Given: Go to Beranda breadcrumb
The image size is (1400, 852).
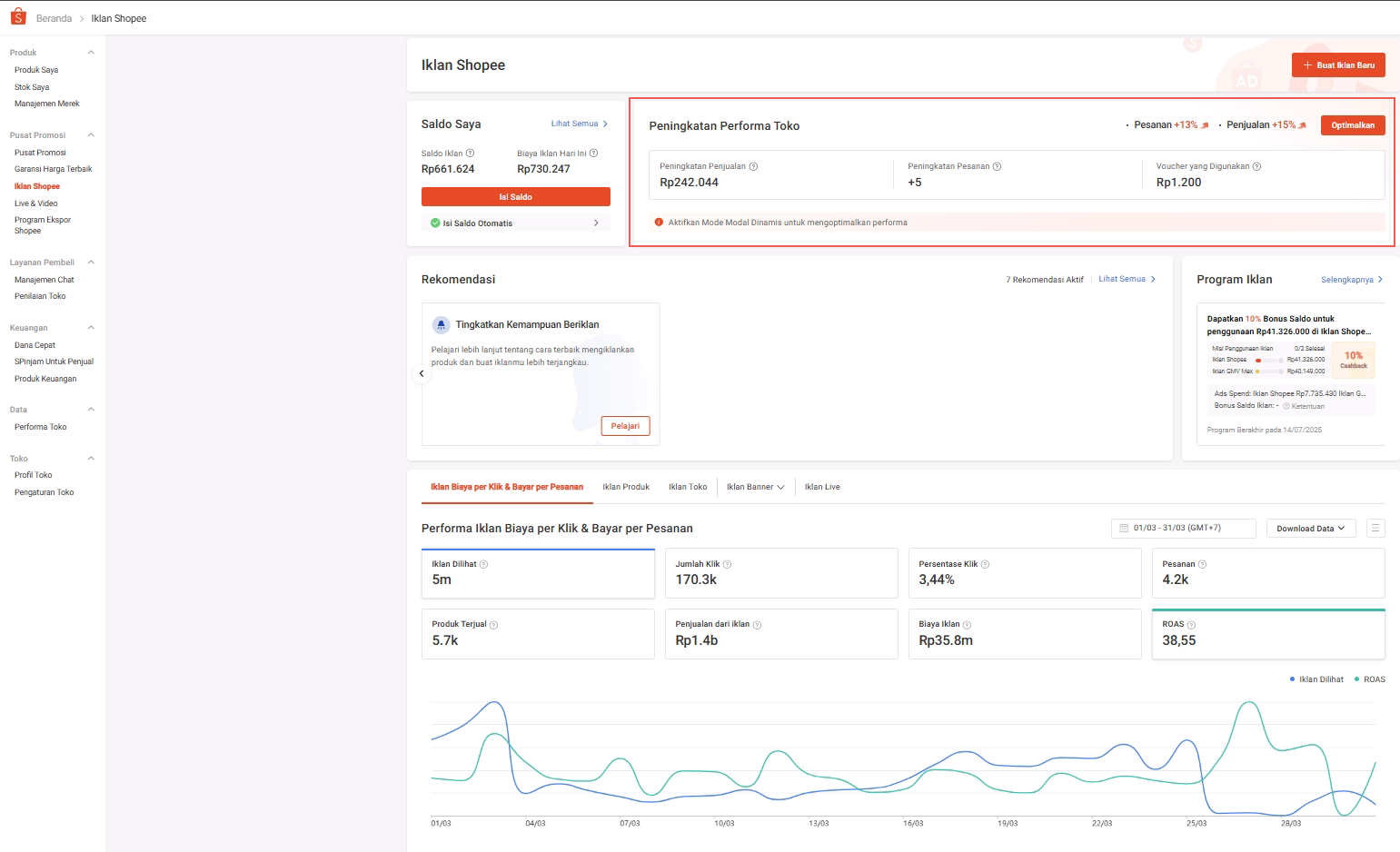Looking at the screenshot, I should (x=54, y=18).
